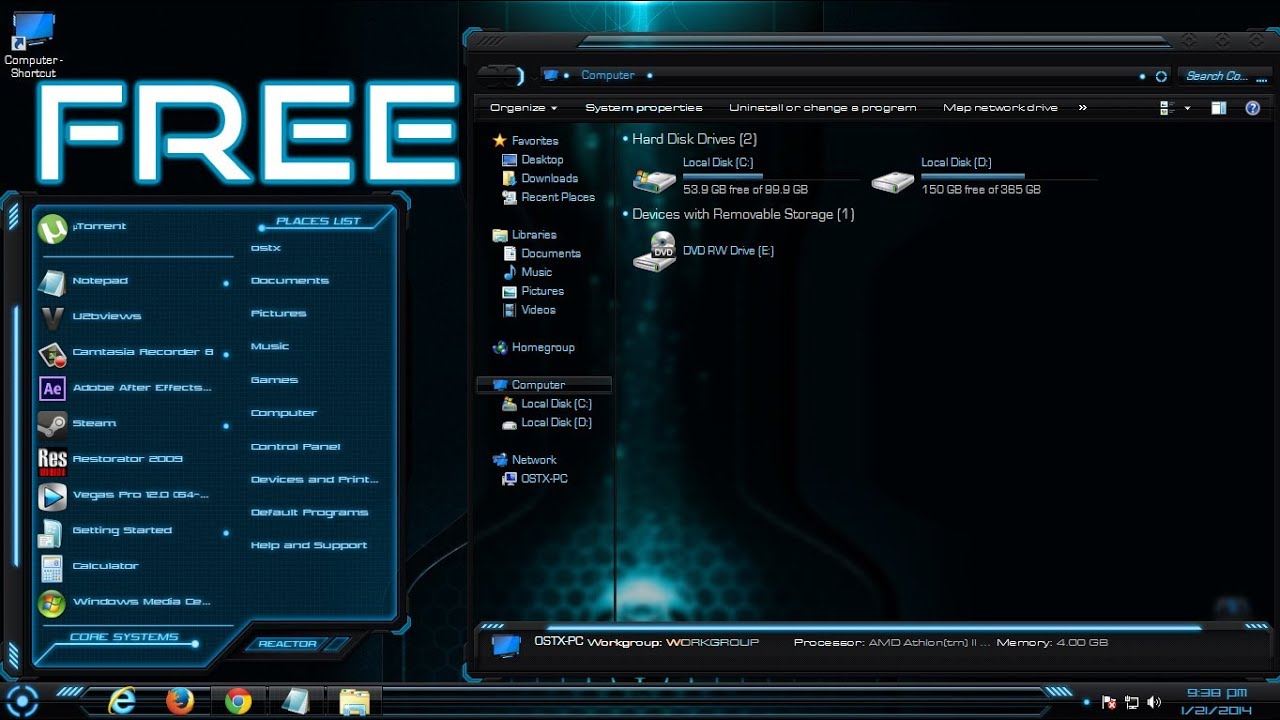Open the Organize dropdown menu
The image size is (1280, 720).
click(523, 108)
